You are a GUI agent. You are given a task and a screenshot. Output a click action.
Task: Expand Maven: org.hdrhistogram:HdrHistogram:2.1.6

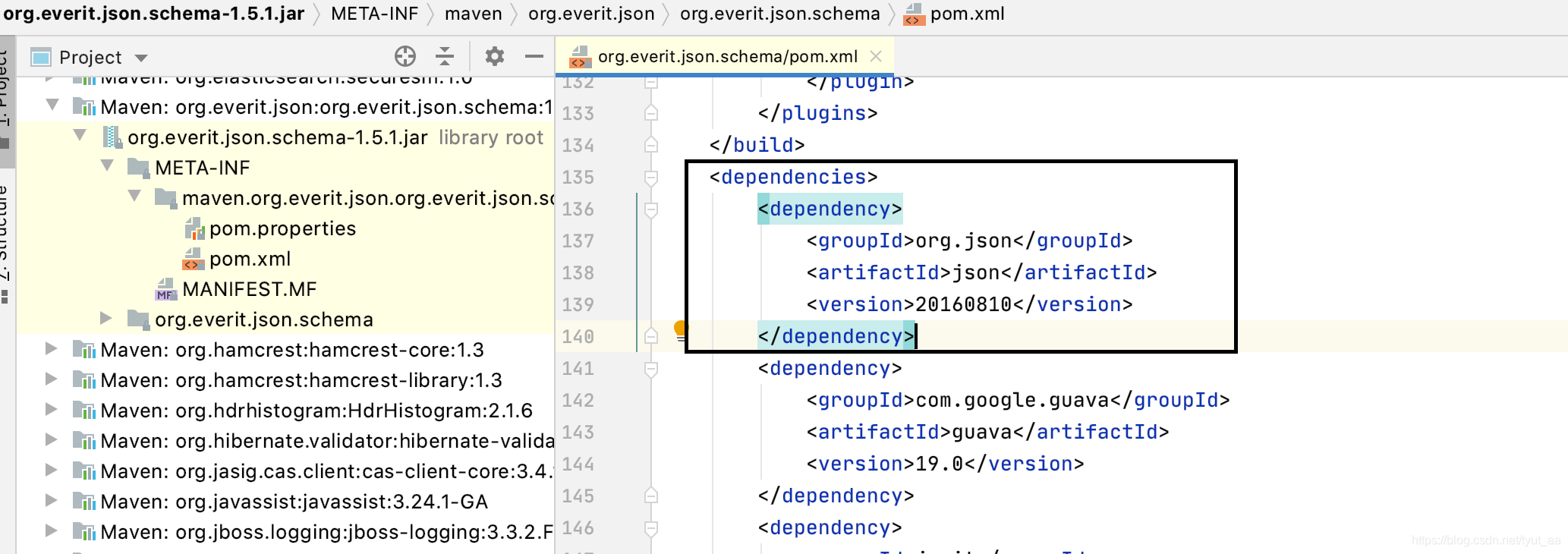click(51, 409)
